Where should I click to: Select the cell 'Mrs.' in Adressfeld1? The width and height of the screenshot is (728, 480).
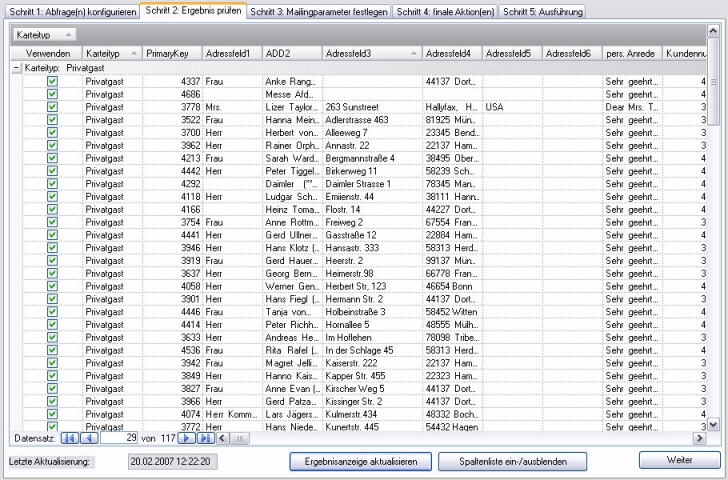(x=233, y=107)
